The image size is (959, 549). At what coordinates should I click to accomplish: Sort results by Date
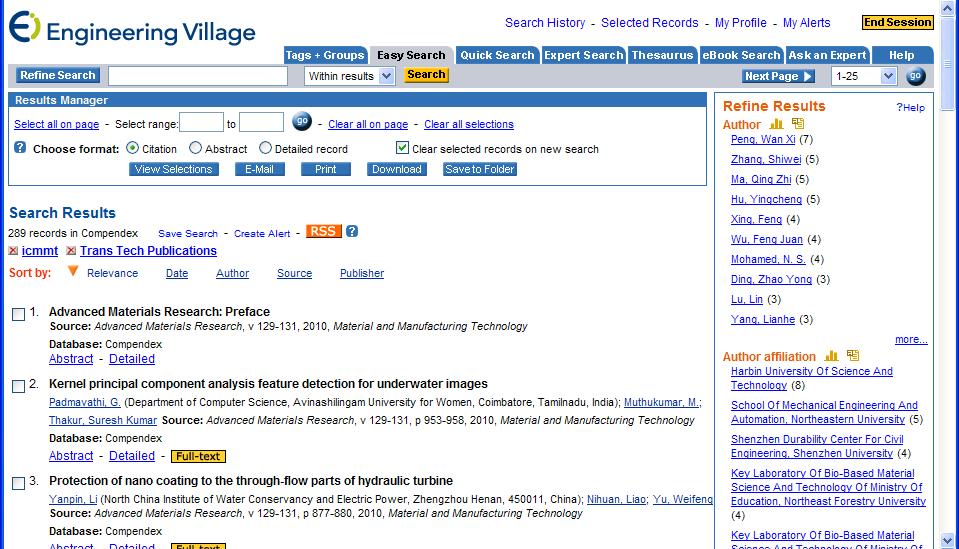[x=177, y=273]
